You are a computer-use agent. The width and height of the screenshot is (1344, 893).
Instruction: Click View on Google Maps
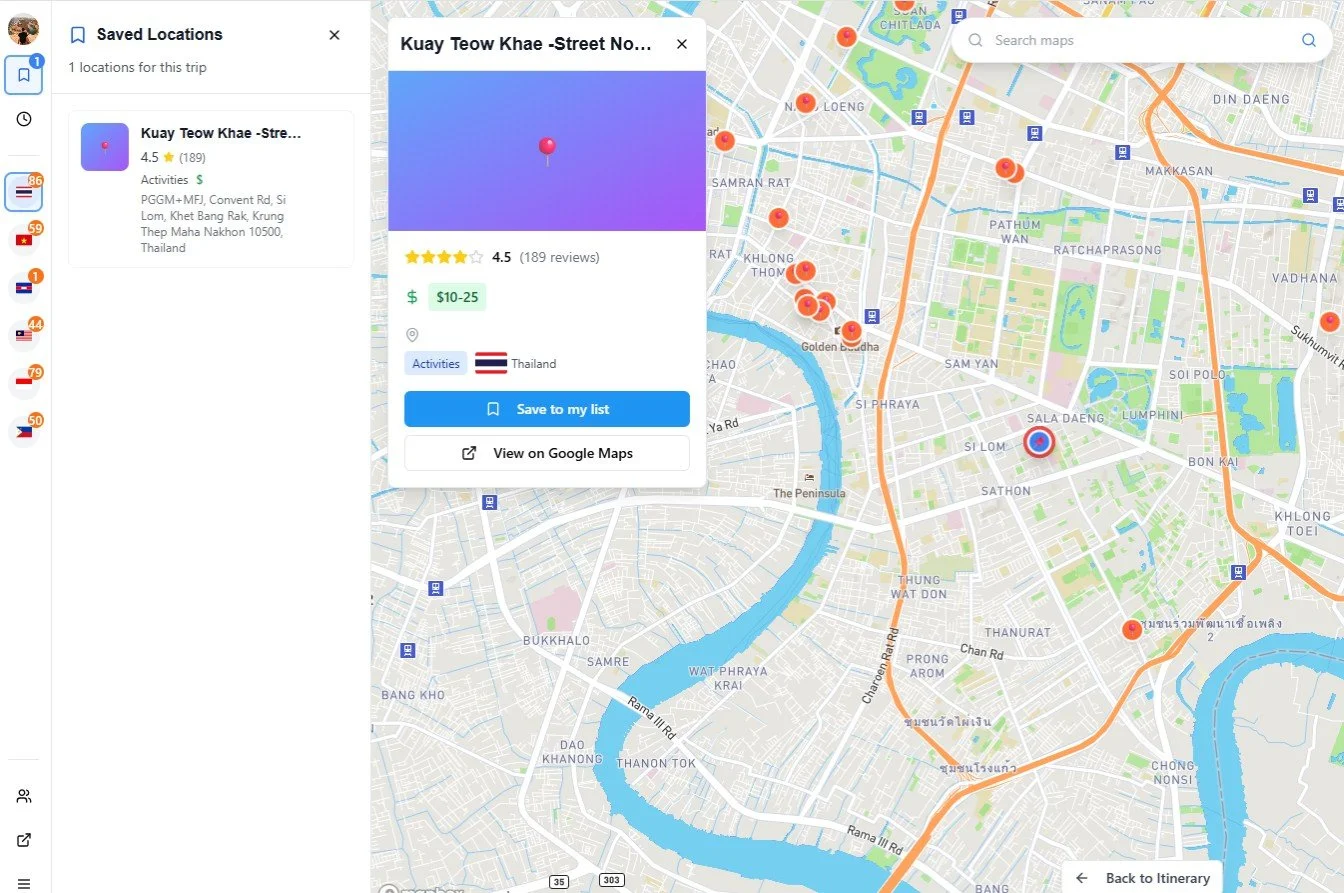click(547, 453)
